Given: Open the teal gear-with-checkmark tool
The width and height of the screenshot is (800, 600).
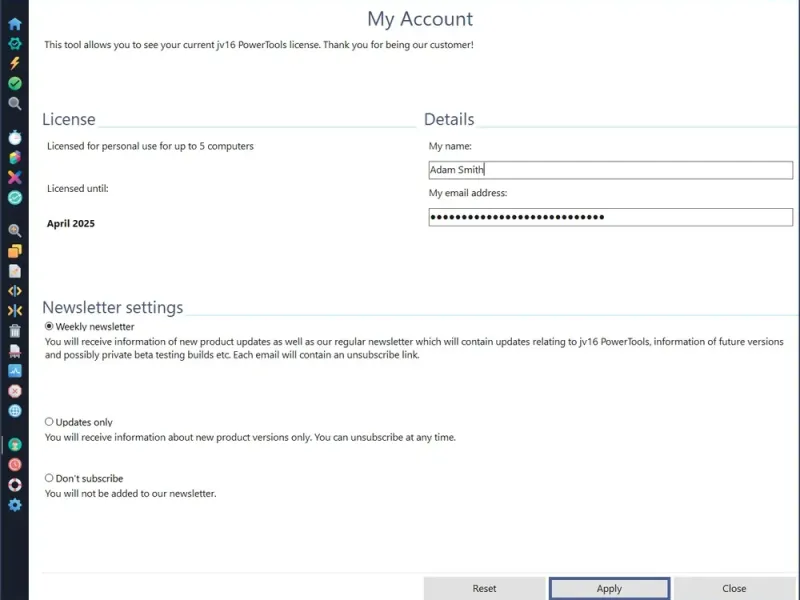Looking at the screenshot, I should pyautogui.click(x=15, y=44).
